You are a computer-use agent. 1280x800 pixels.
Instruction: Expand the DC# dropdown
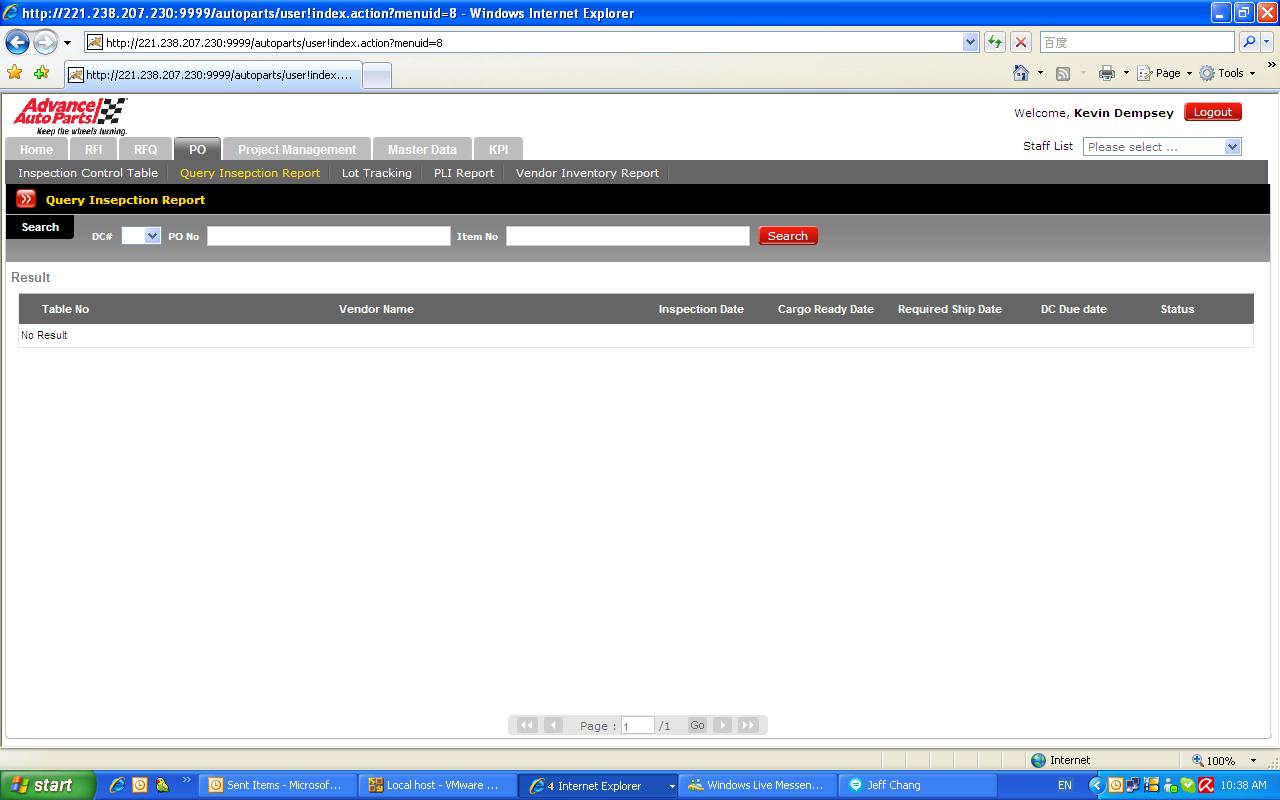tap(141, 236)
